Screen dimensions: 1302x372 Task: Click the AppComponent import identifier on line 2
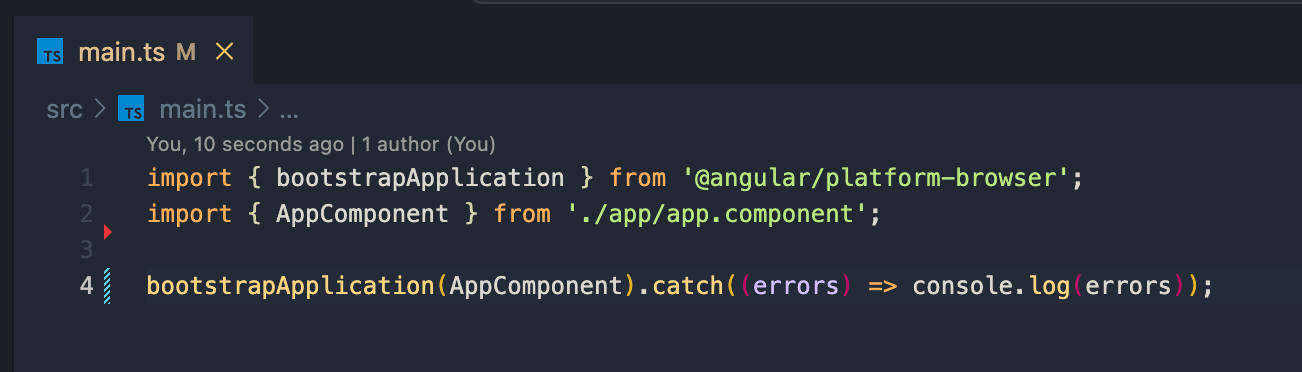pos(362,213)
